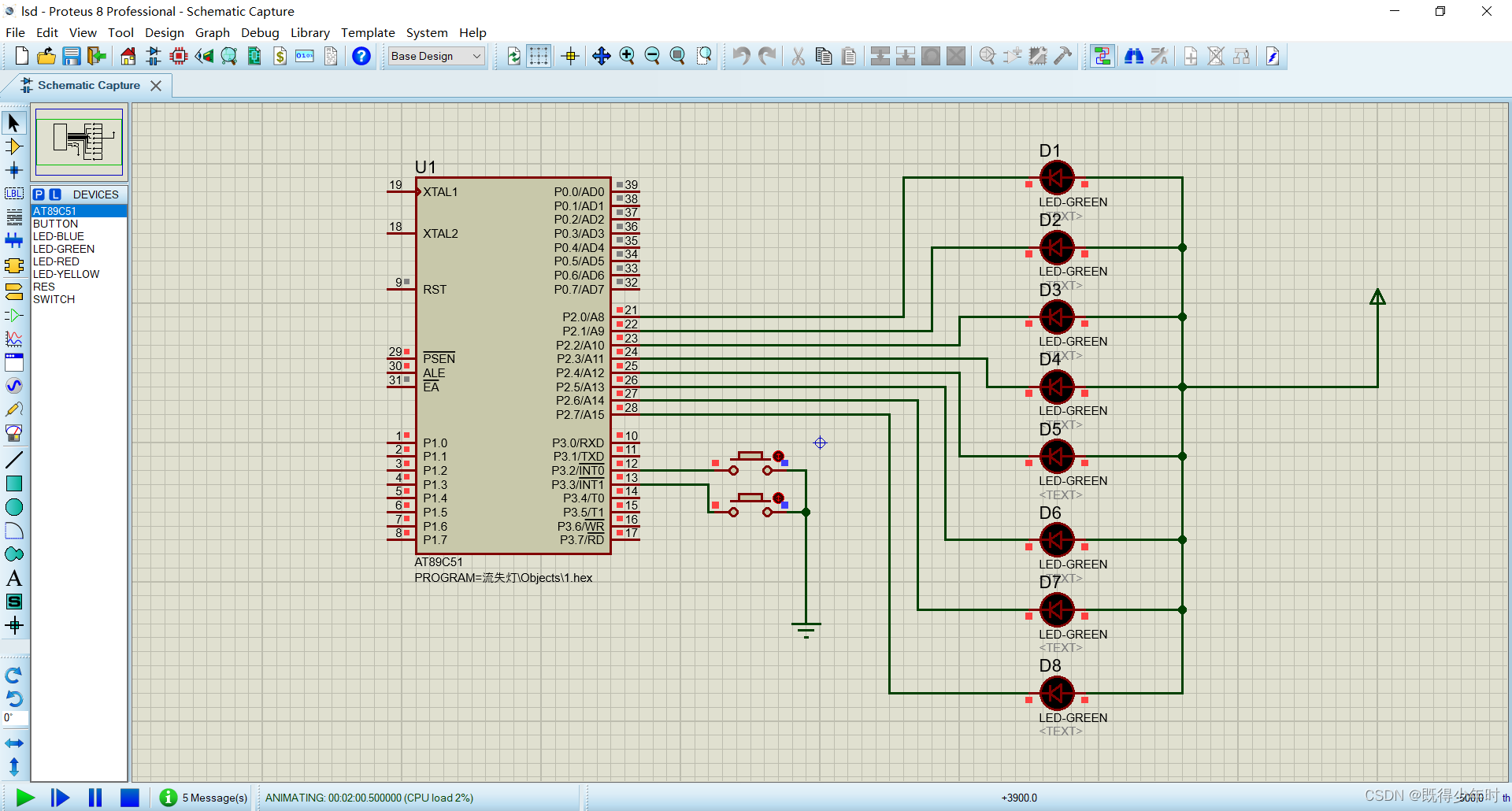Select the Buses mode tool

[x=14, y=240]
